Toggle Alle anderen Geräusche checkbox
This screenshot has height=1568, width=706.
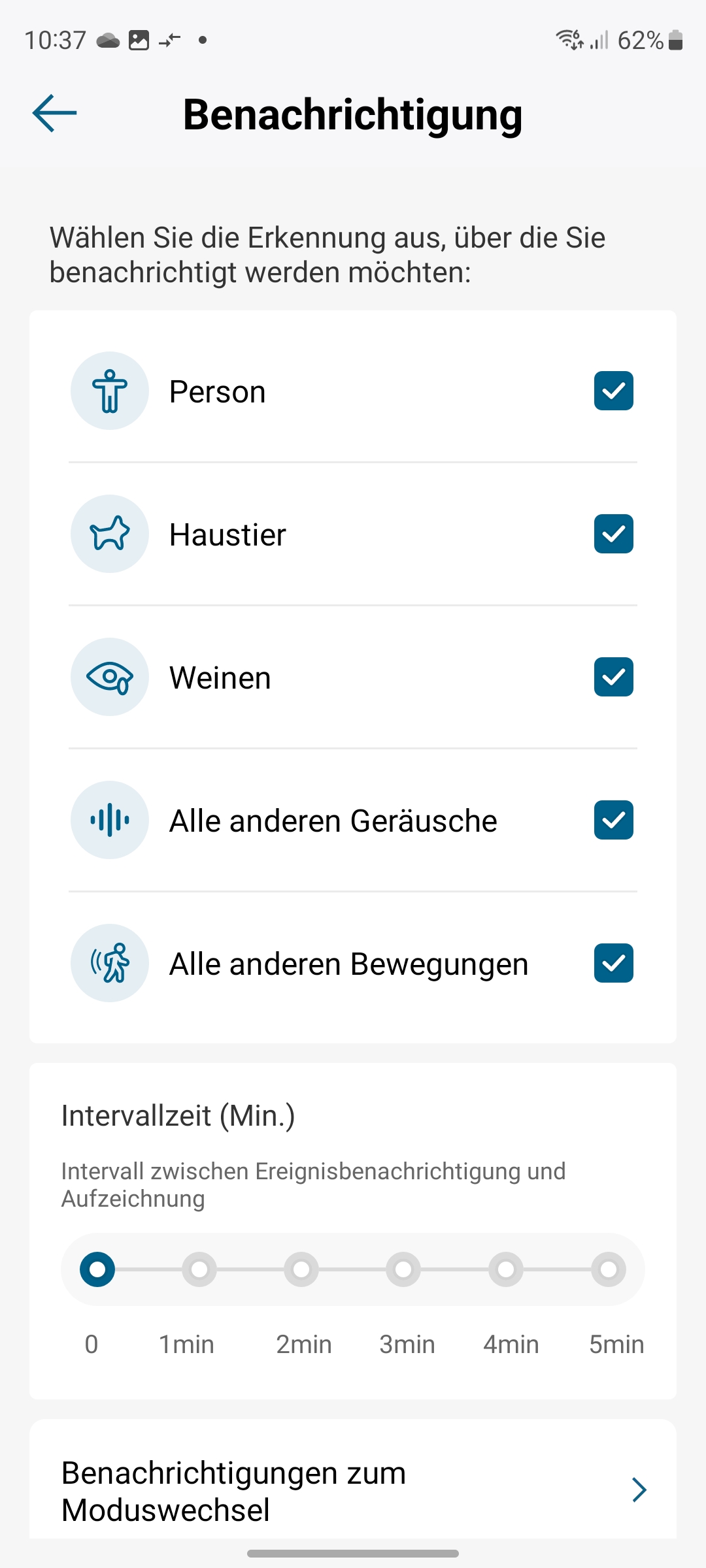coord(613,820)
